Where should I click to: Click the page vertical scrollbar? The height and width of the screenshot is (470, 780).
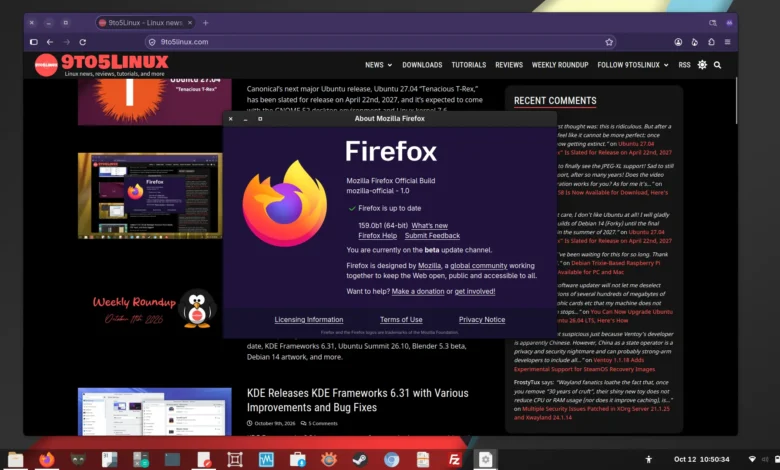click(x=736, y=101)
